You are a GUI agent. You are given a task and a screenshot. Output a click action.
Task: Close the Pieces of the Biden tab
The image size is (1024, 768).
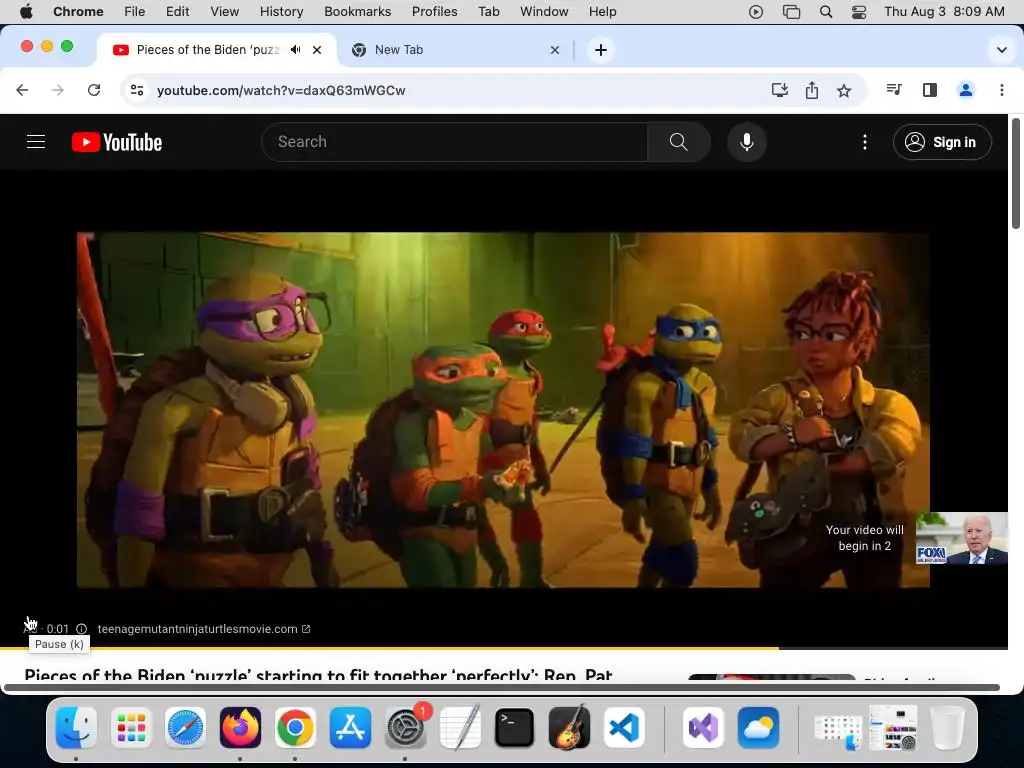click(317, 50)
